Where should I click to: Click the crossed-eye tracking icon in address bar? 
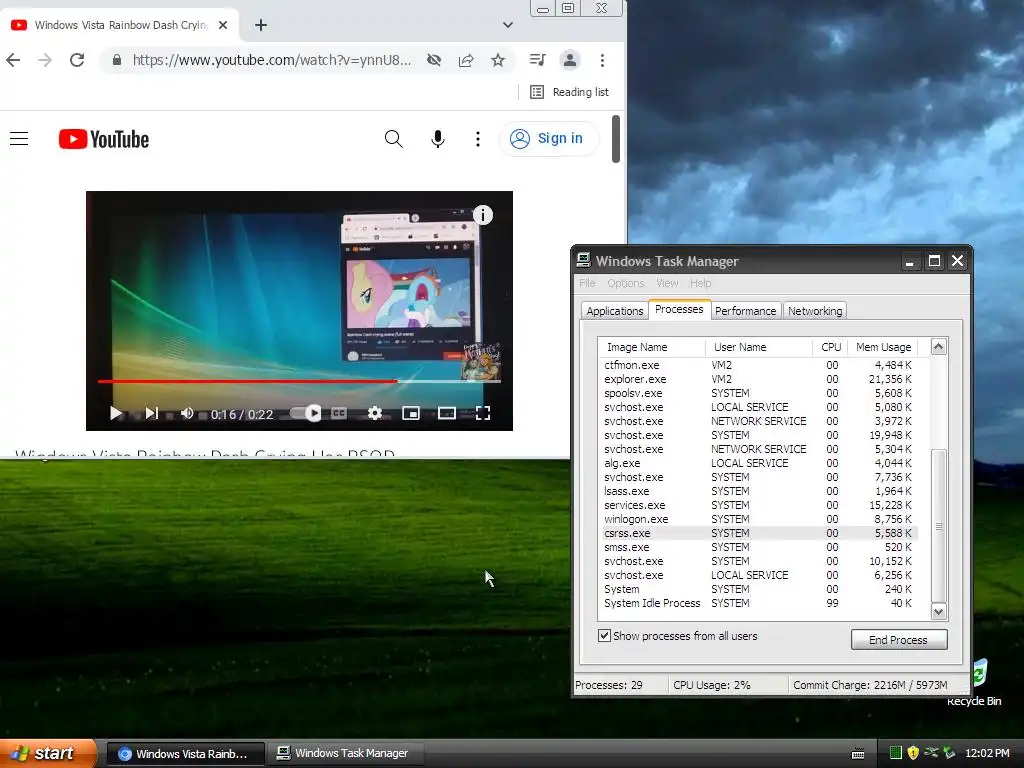[x=434, y=60]
